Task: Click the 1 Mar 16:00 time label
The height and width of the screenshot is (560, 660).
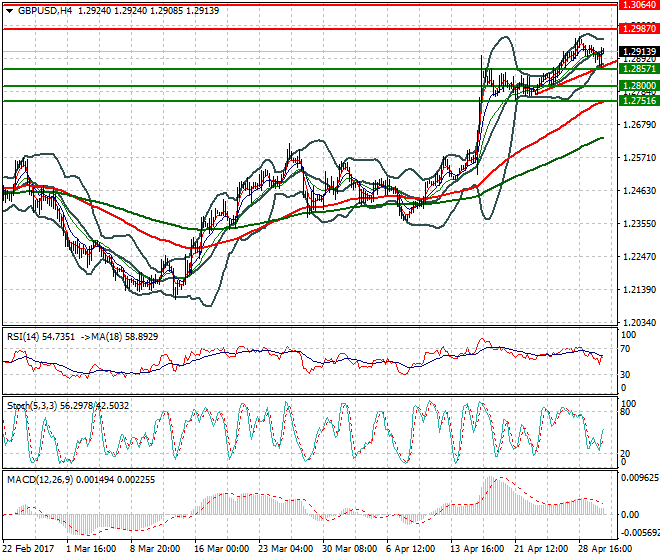Action: [x=91, y=549]
